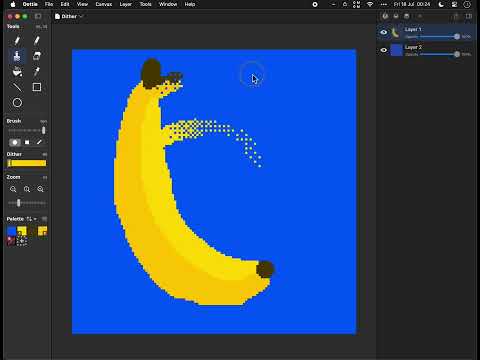This screenshot has width=480, height=360.
Task: Choose the round brush shape
Action: pos(15,142)
